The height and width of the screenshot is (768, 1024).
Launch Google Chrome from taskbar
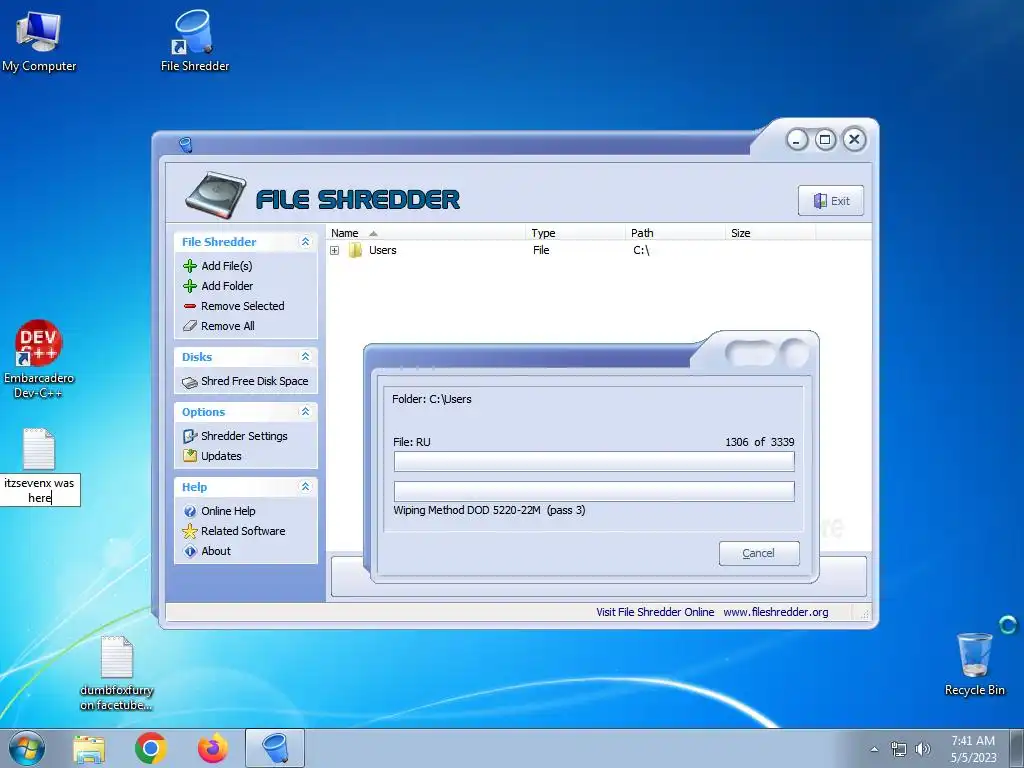(x=150, y=748)
